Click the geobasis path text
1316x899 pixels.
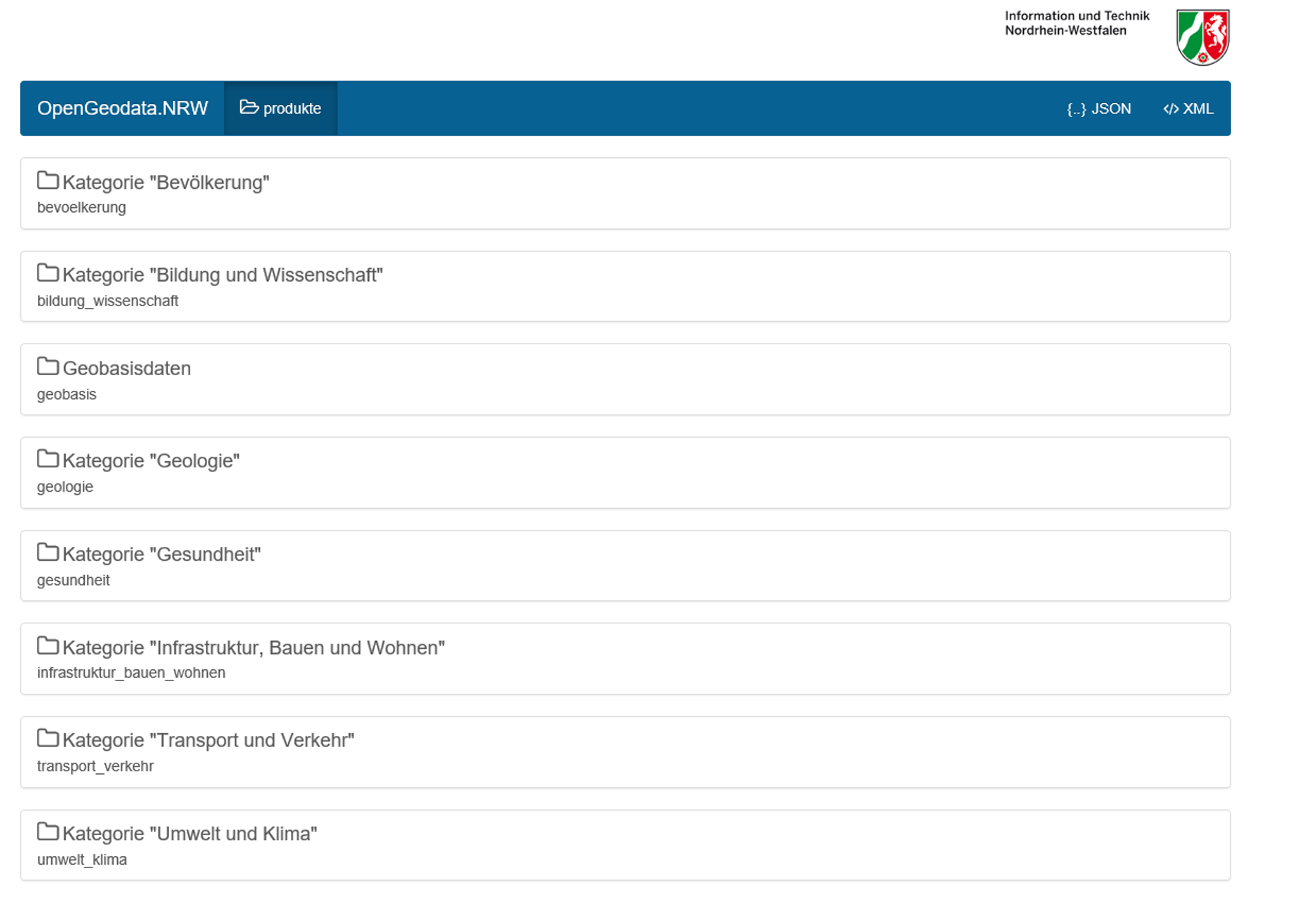66,394
